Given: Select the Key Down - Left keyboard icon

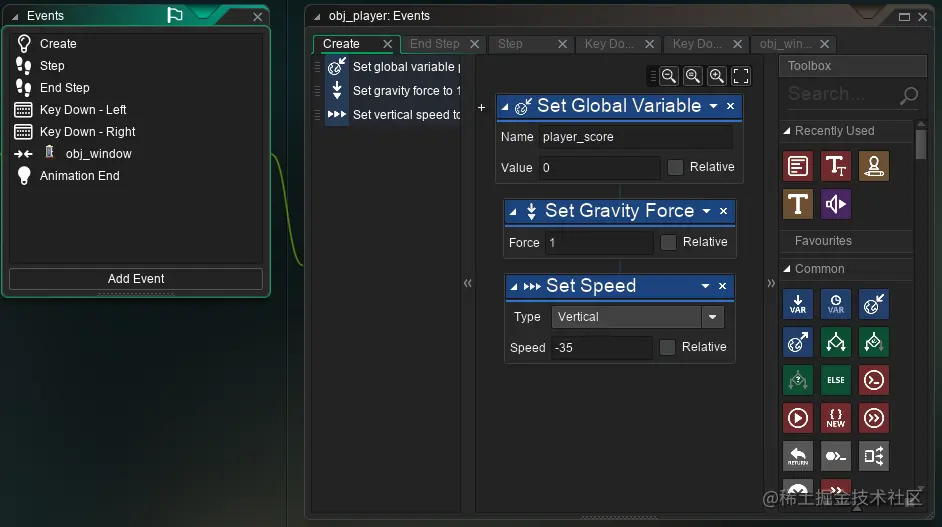Looking at the screenshot, I should [23, 110].
